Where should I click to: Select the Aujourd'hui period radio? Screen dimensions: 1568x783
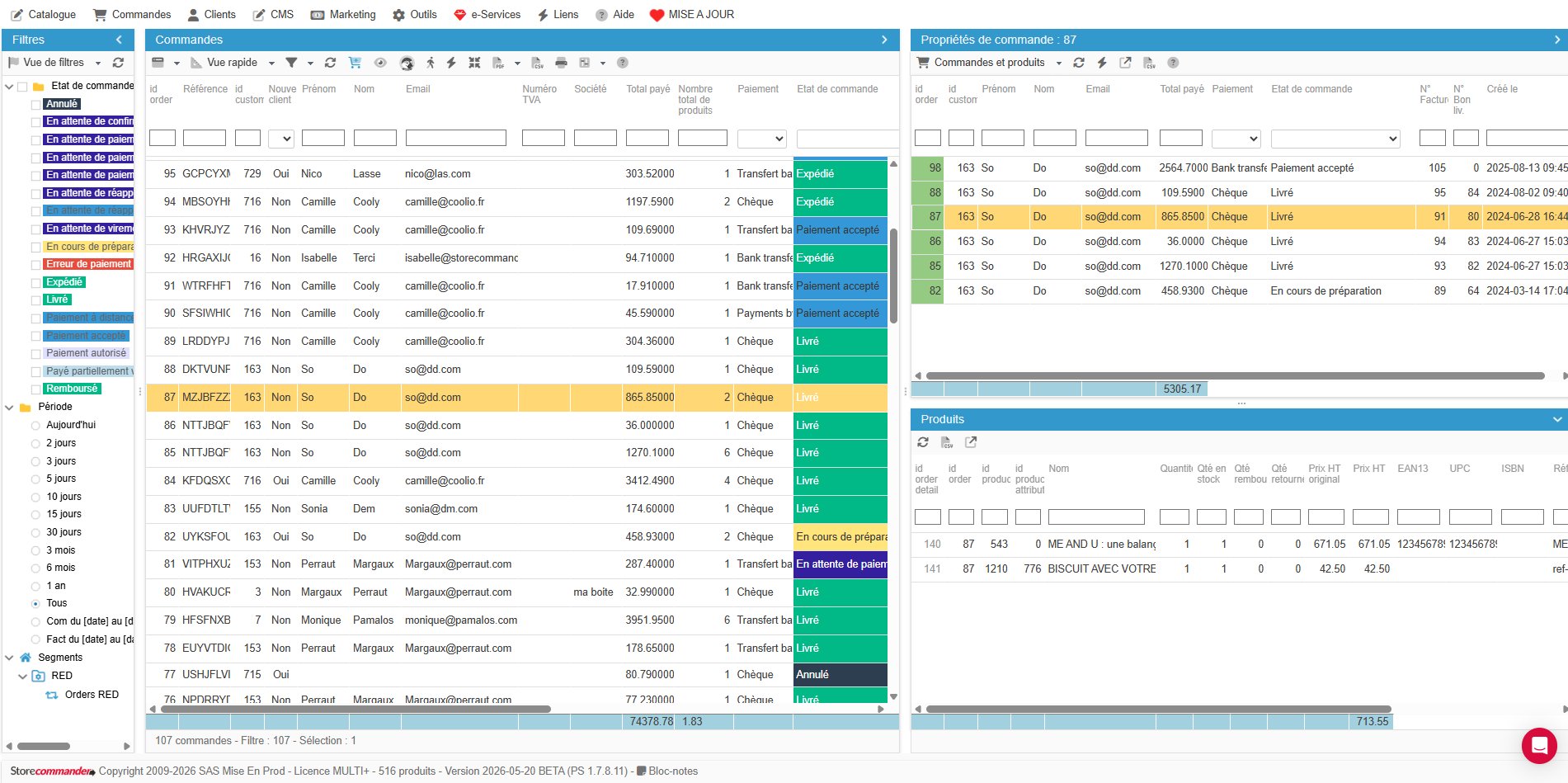[x=35, y=425]
